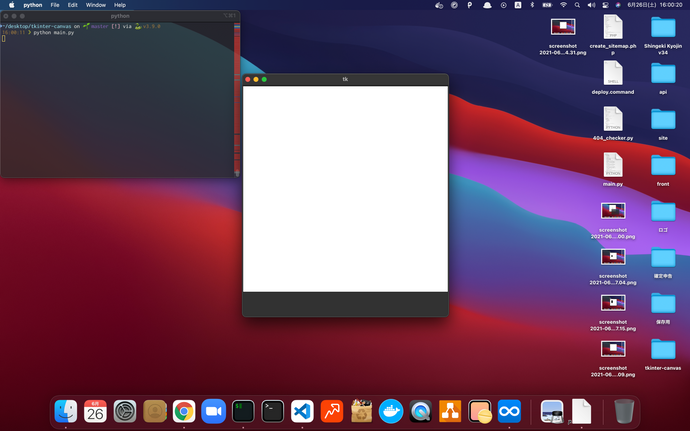Click the hat-shaped menu bar icon
The width and height of the screenshot is (690, 431).
[x=487, y=5]
